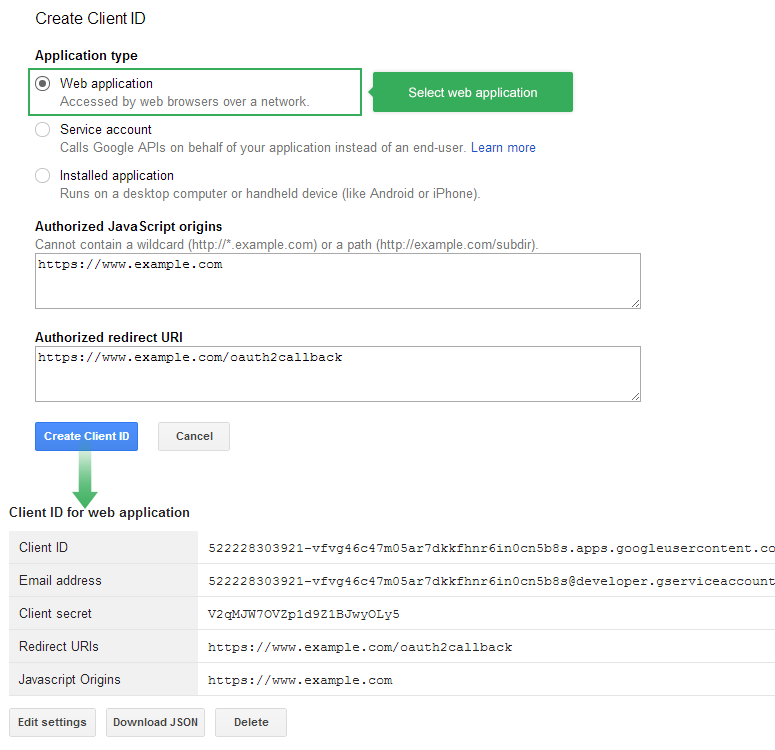Open the Learn more link

tap(503, 147)
